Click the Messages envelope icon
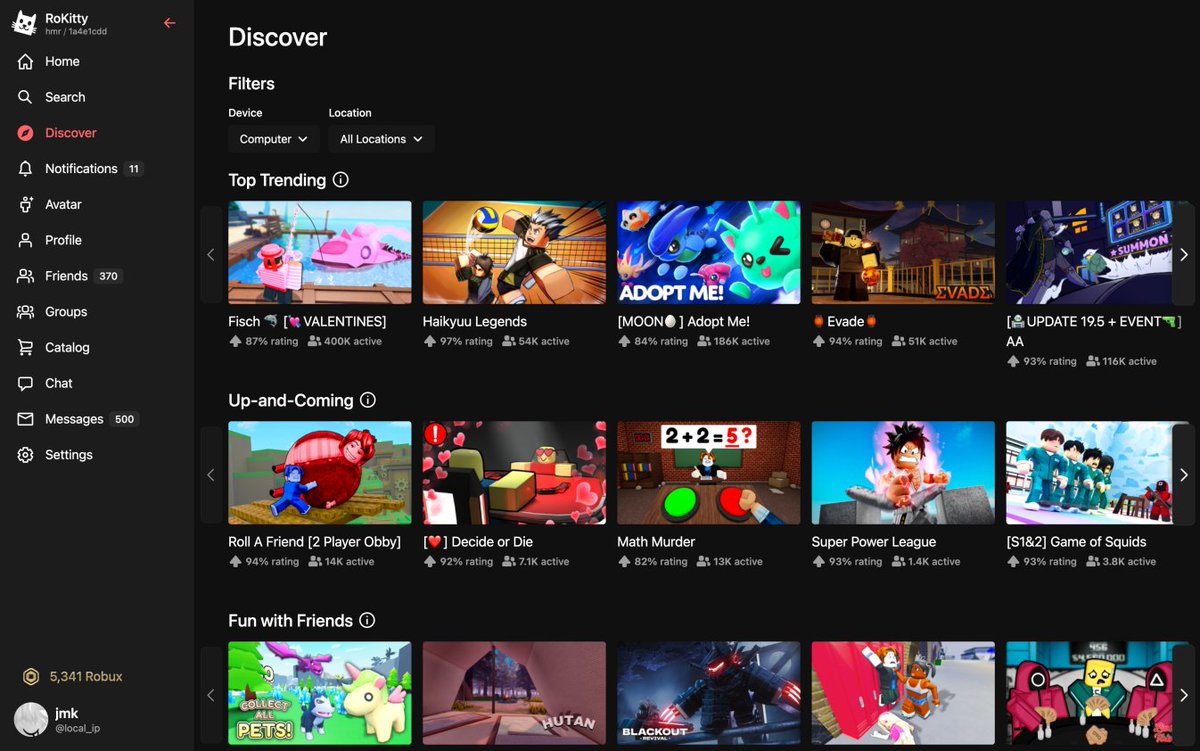The width and height of the screenshot is (1200, 751). pos(26,419)
